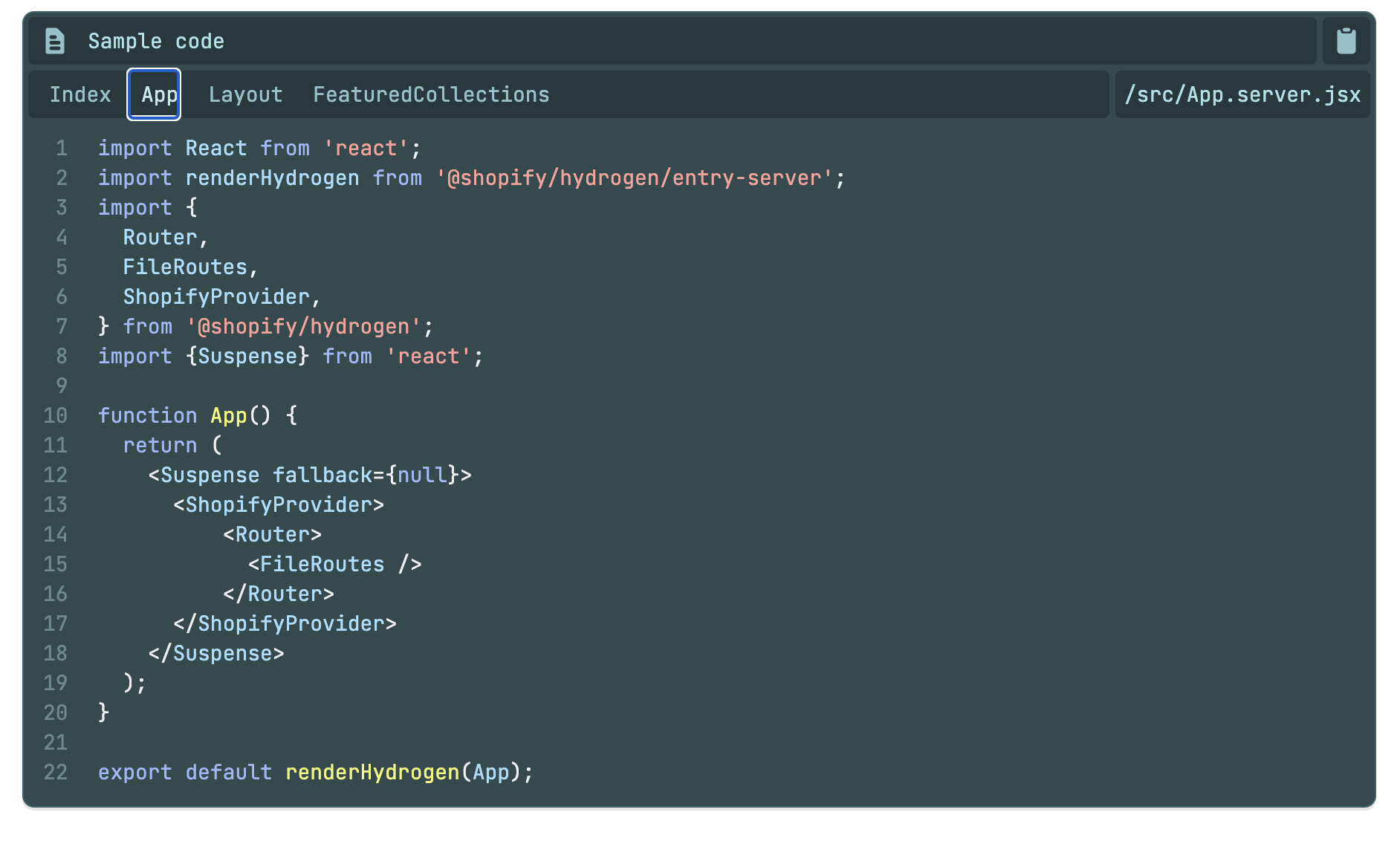Open the Layout tab
Image resolution: width=1400 pixels, height=844 pixels.
click(245, 94)
